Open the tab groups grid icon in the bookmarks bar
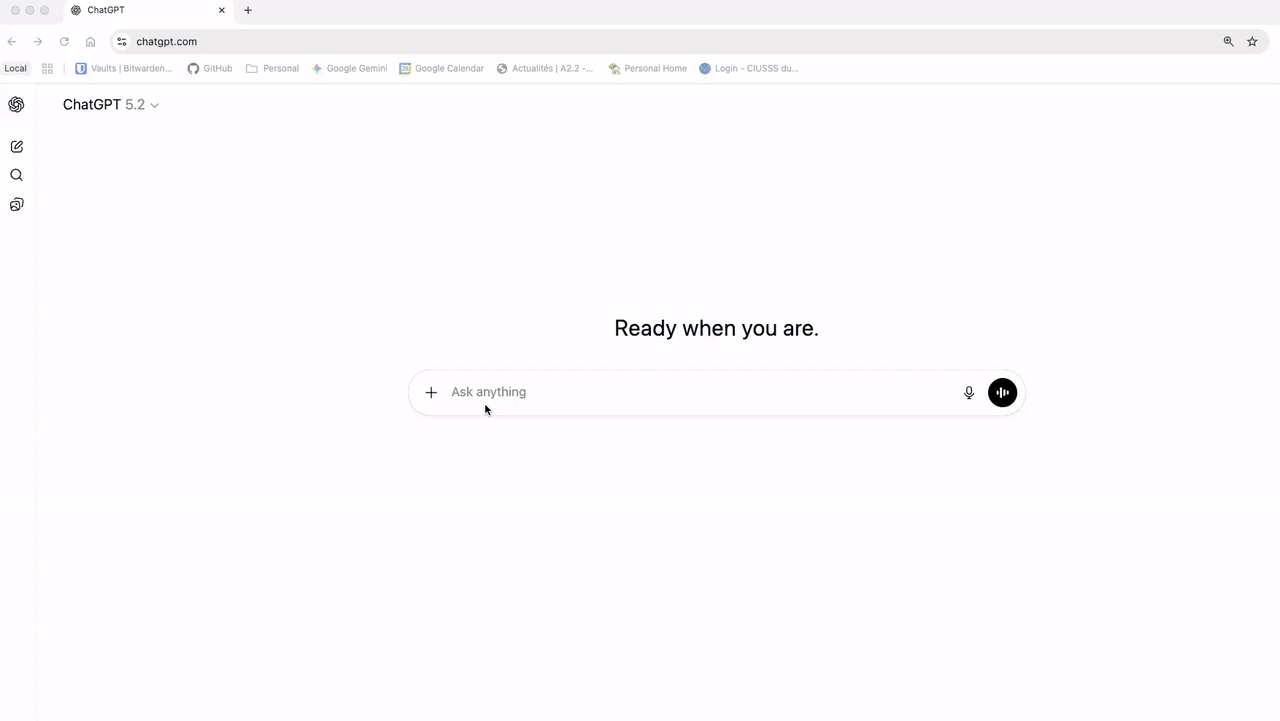 pyautogui.click(x=47, y=69)
